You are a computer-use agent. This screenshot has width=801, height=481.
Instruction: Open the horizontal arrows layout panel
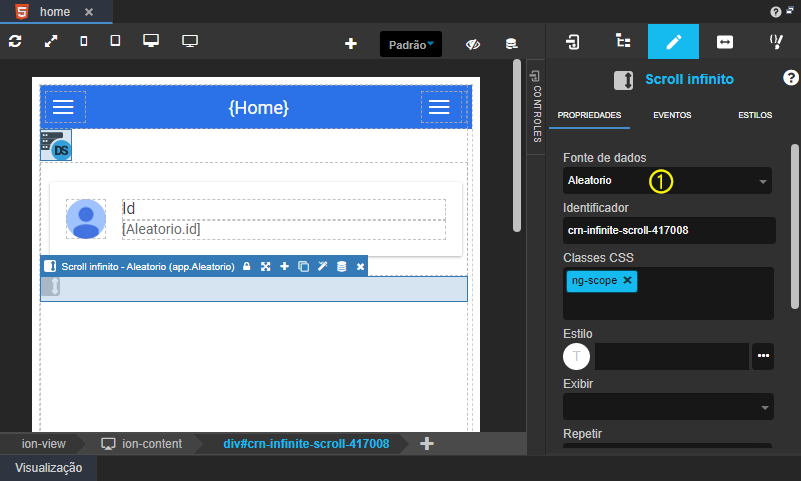pos(724,42)
